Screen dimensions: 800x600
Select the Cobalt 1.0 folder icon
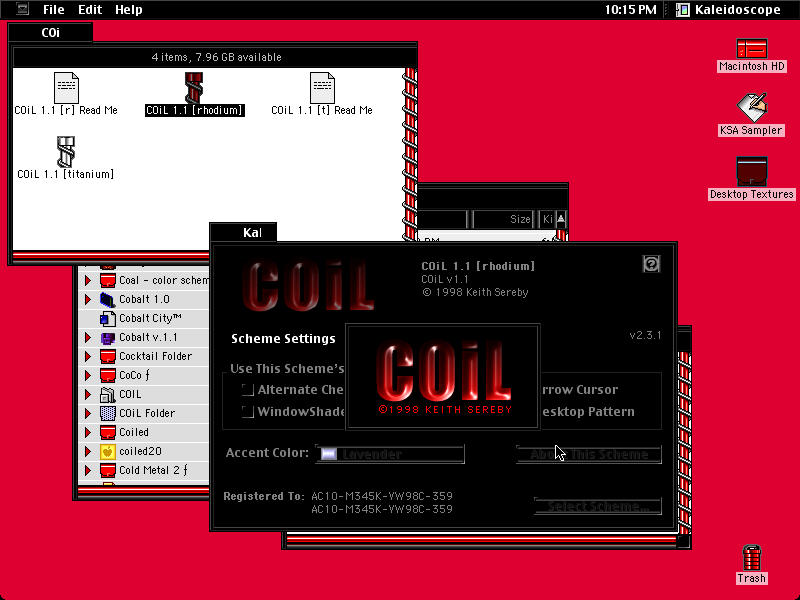[x=108, y=299]
